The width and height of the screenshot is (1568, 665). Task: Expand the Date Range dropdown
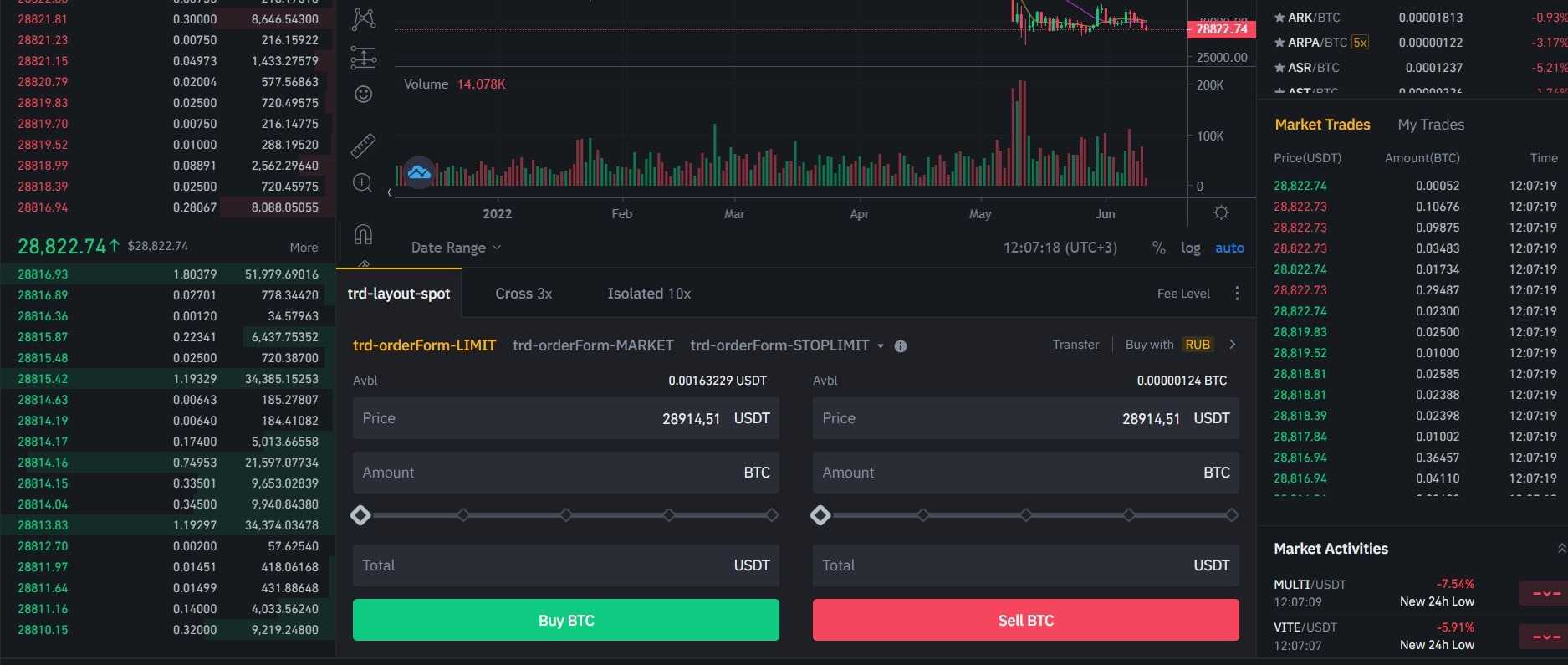click(x=456, y=248)
